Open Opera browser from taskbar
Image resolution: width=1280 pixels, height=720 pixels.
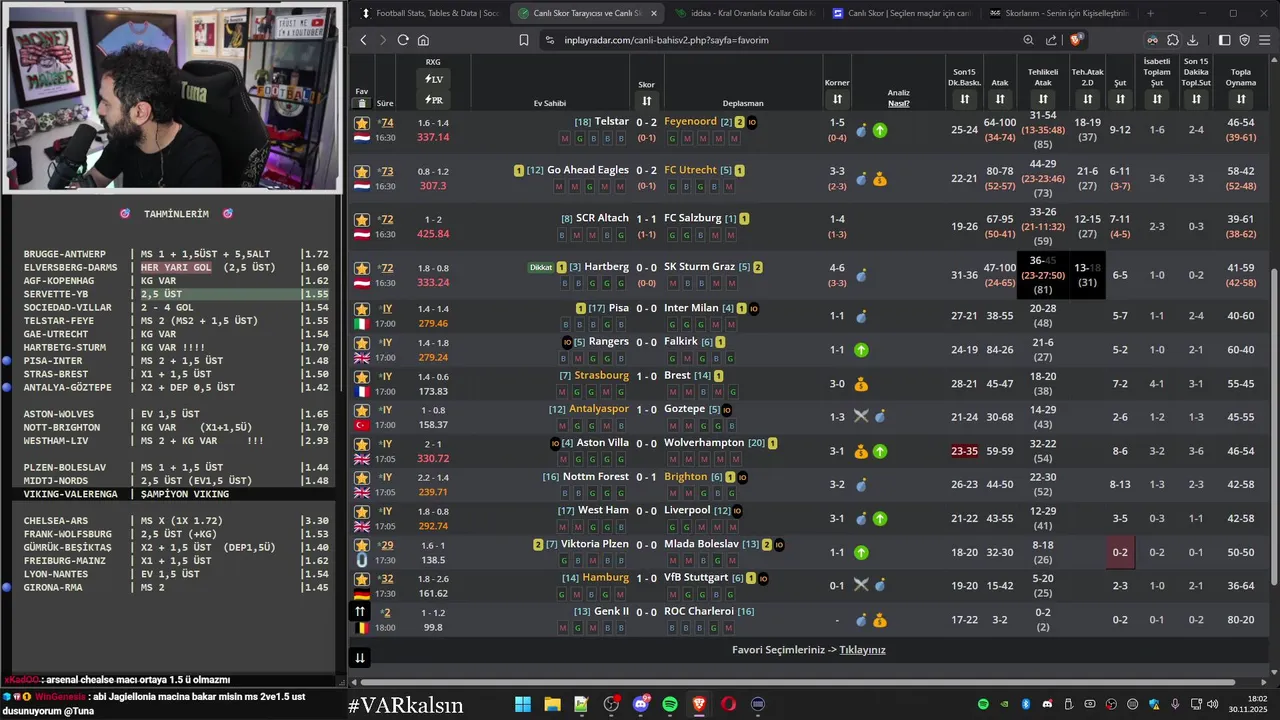729,705
